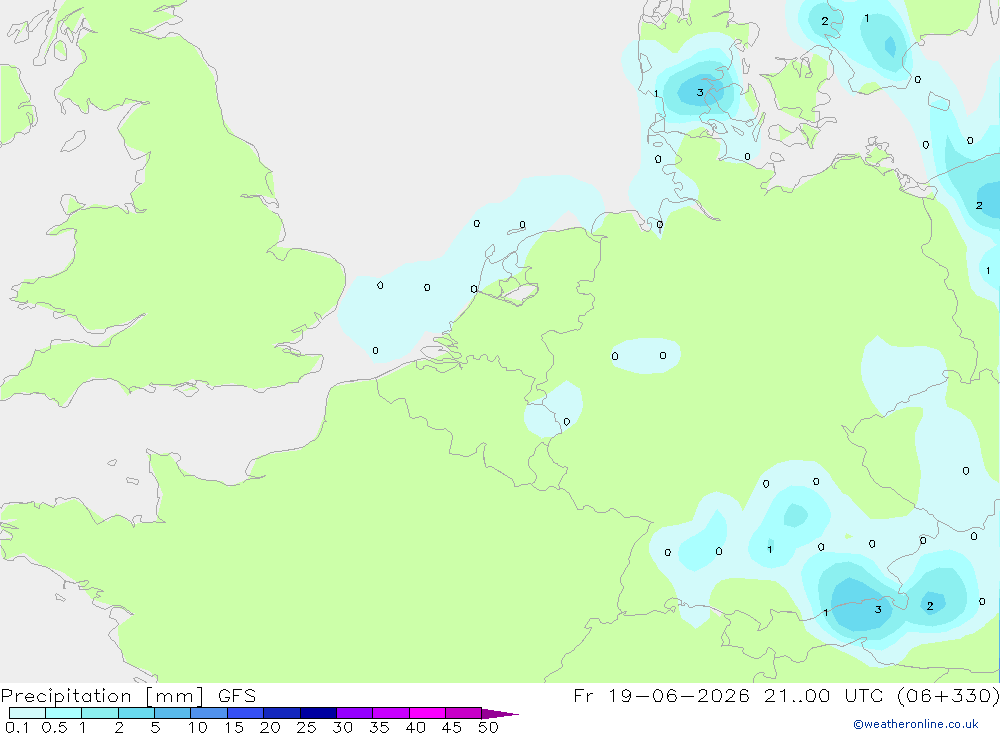1000x733 pixels.
Task: Click the value 2 in the Poland rain band
Action: [x=979, y=205]
